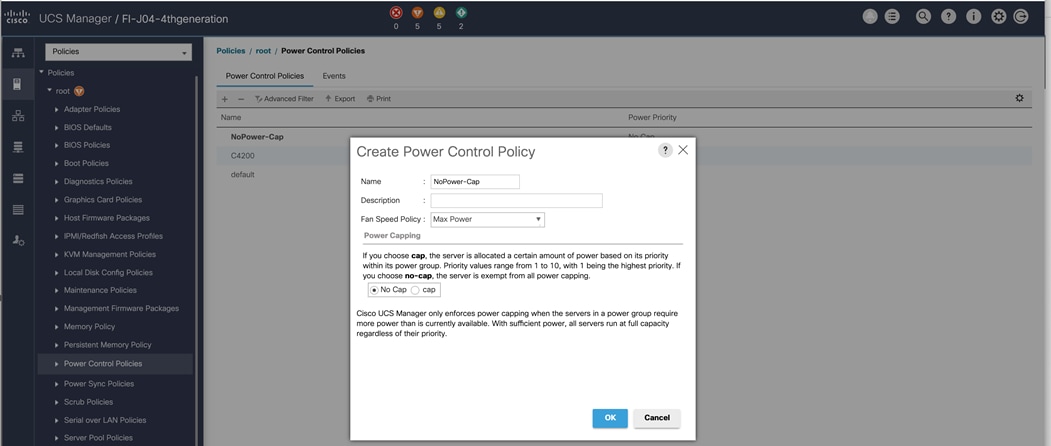Open the SAN icon in left rail

[x=18, y=147]
